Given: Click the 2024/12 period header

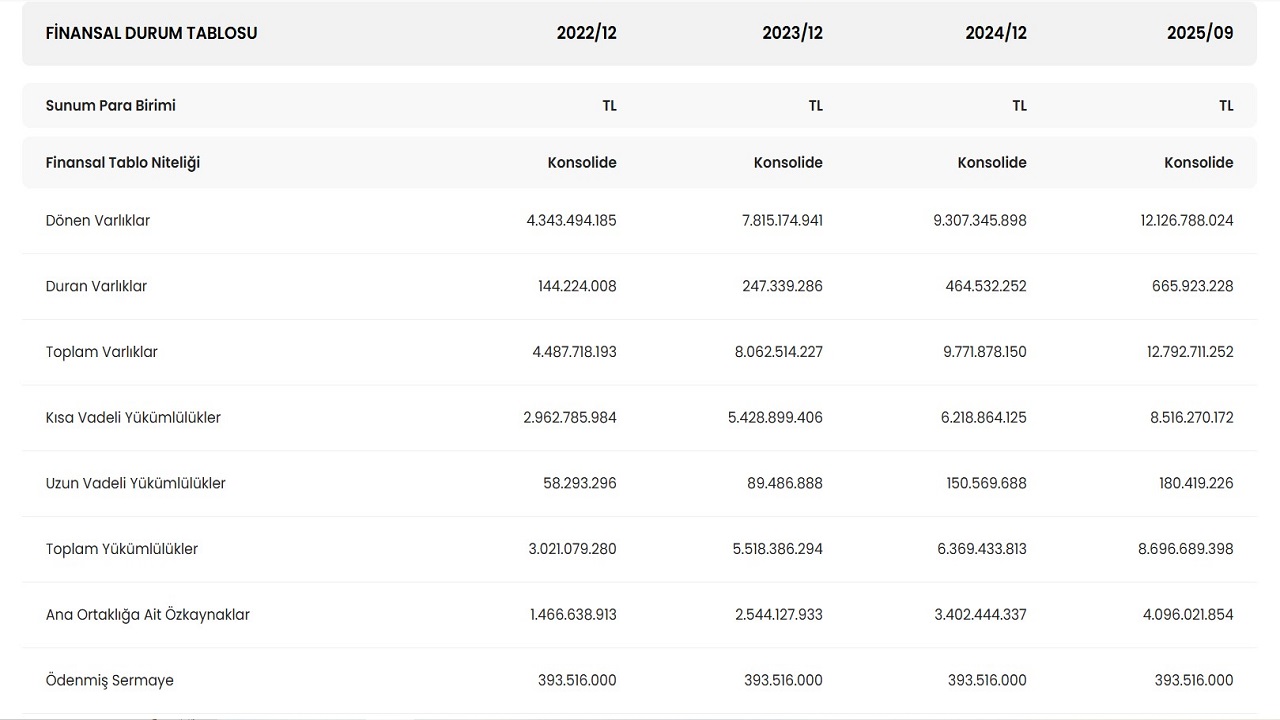Looking at the screenshot, I should pyautogui.click(x=995, y=33).
